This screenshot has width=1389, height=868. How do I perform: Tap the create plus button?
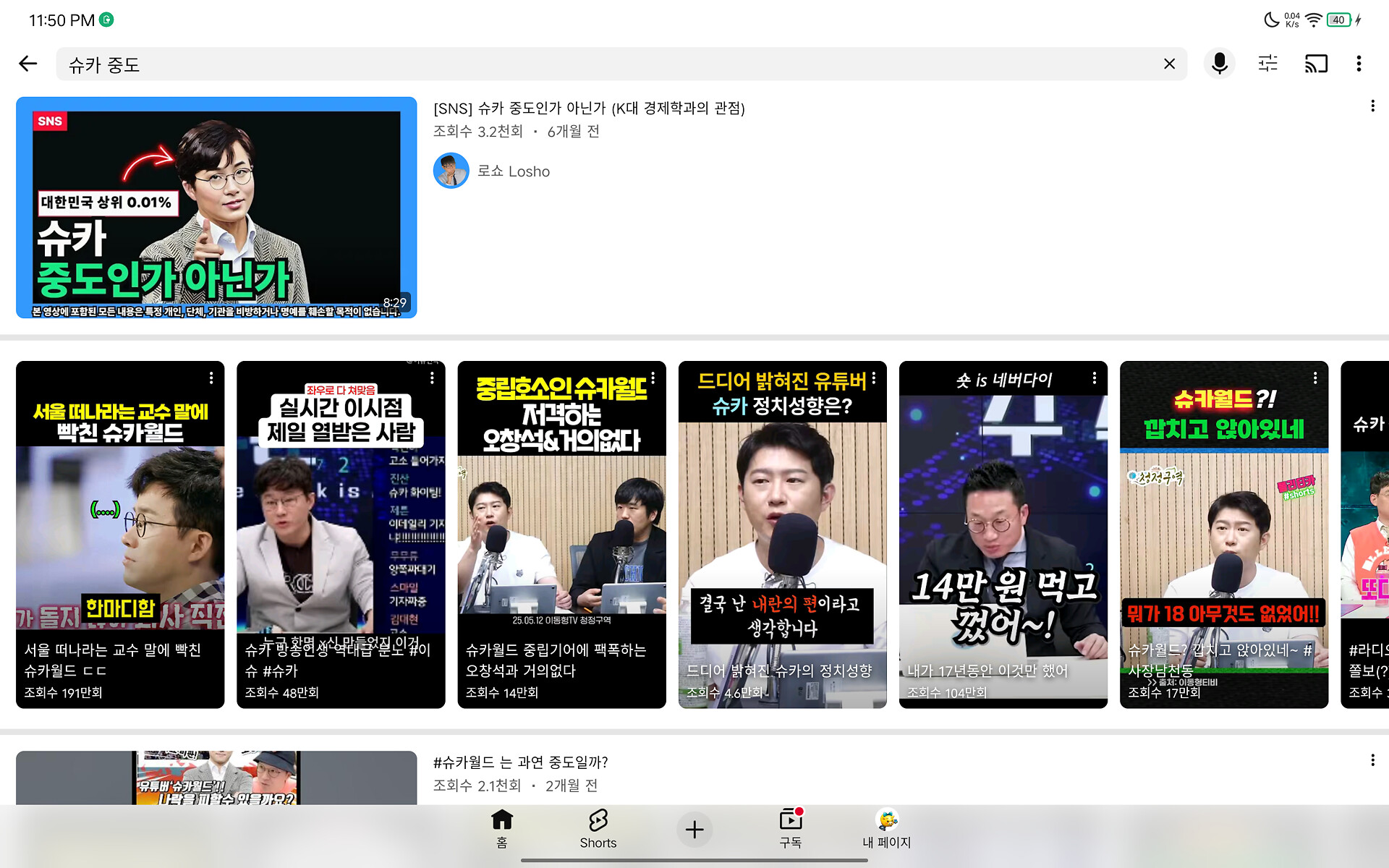coord(694,829)
